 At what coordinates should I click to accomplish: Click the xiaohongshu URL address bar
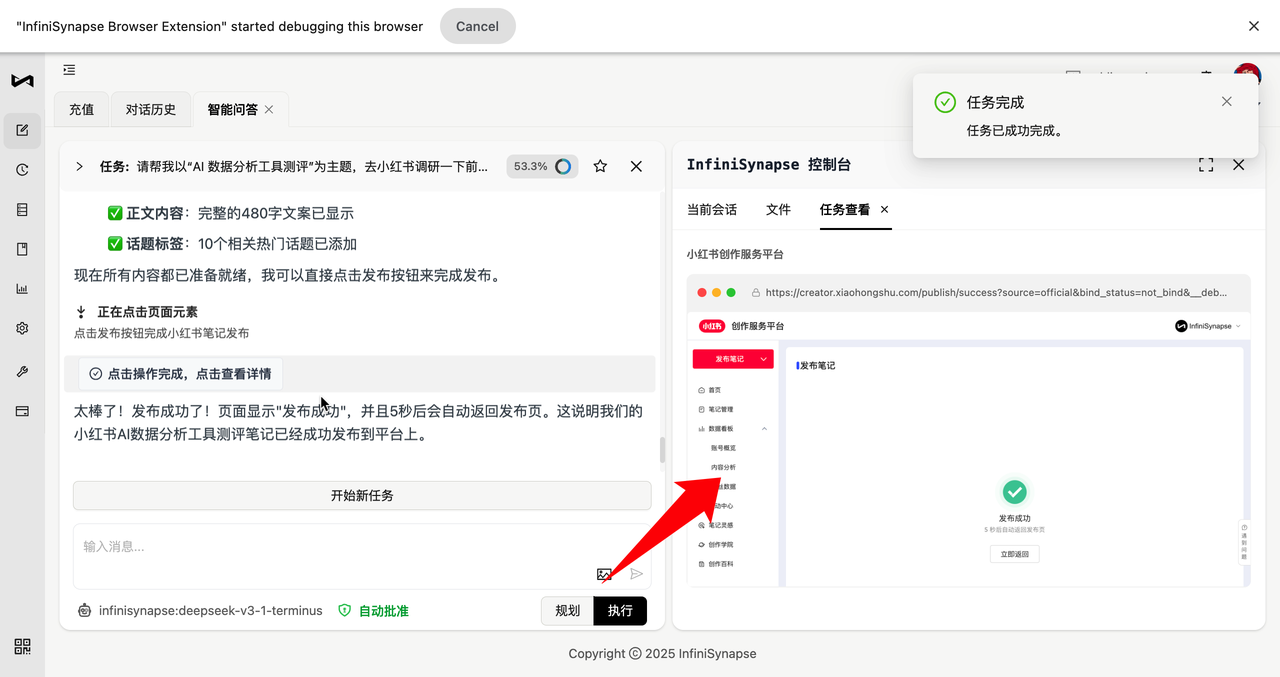click(x=995, y=293)
